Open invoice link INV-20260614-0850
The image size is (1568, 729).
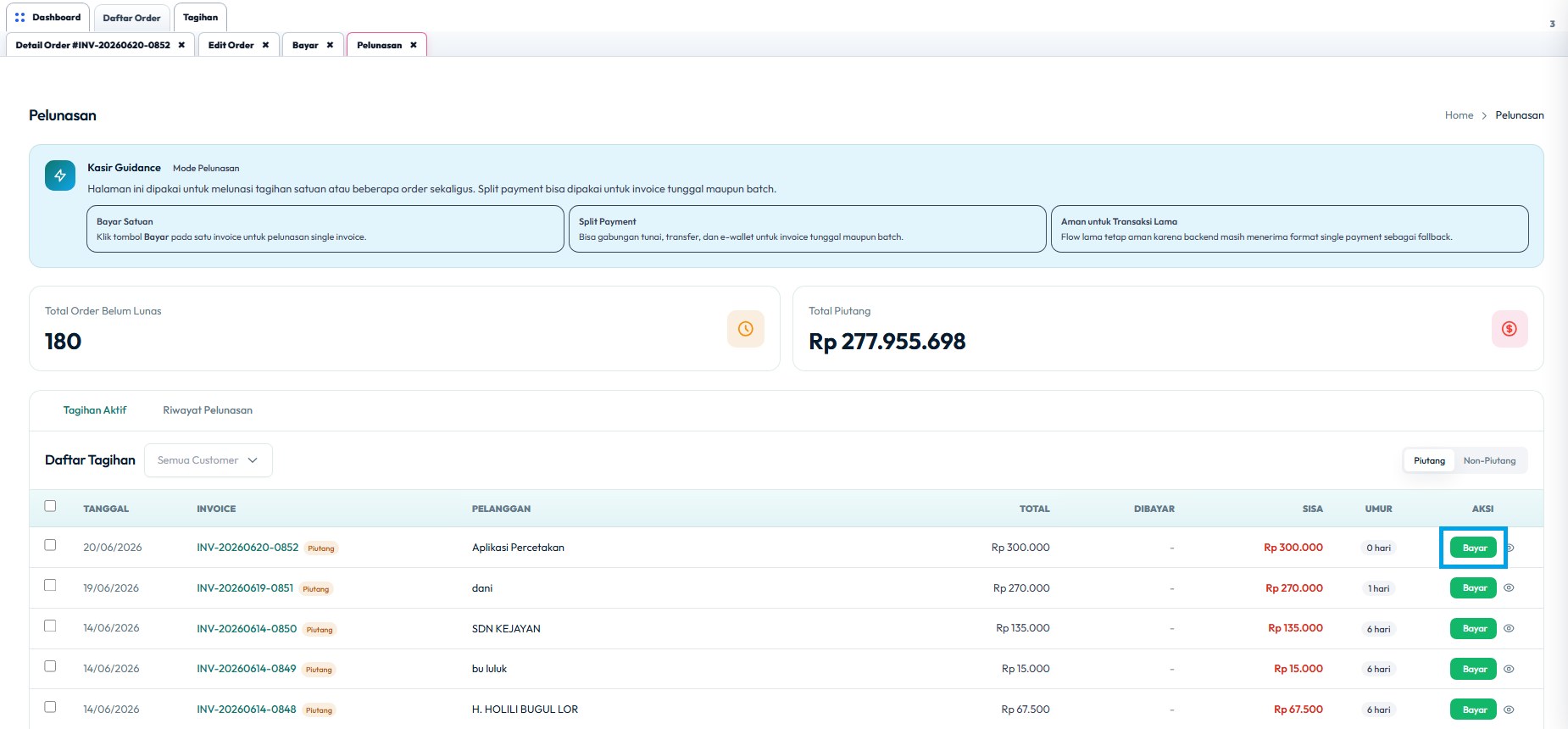coord(247,629)
